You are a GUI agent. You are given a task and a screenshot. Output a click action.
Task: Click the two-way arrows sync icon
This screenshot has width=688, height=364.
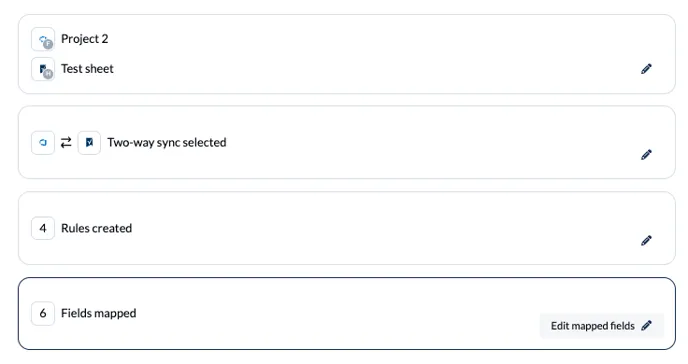(x=66, y=143)
